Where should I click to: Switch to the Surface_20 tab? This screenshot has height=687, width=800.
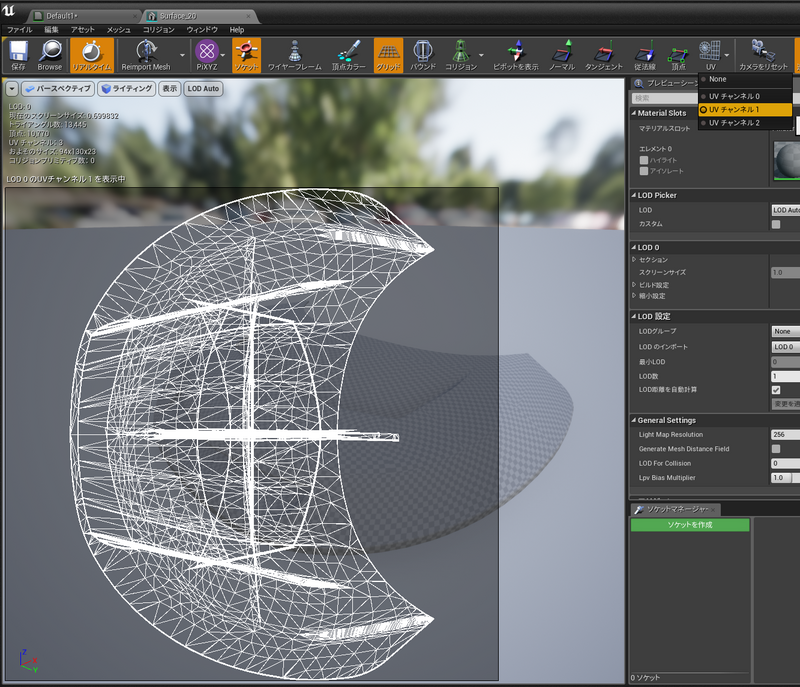(202, 16)
